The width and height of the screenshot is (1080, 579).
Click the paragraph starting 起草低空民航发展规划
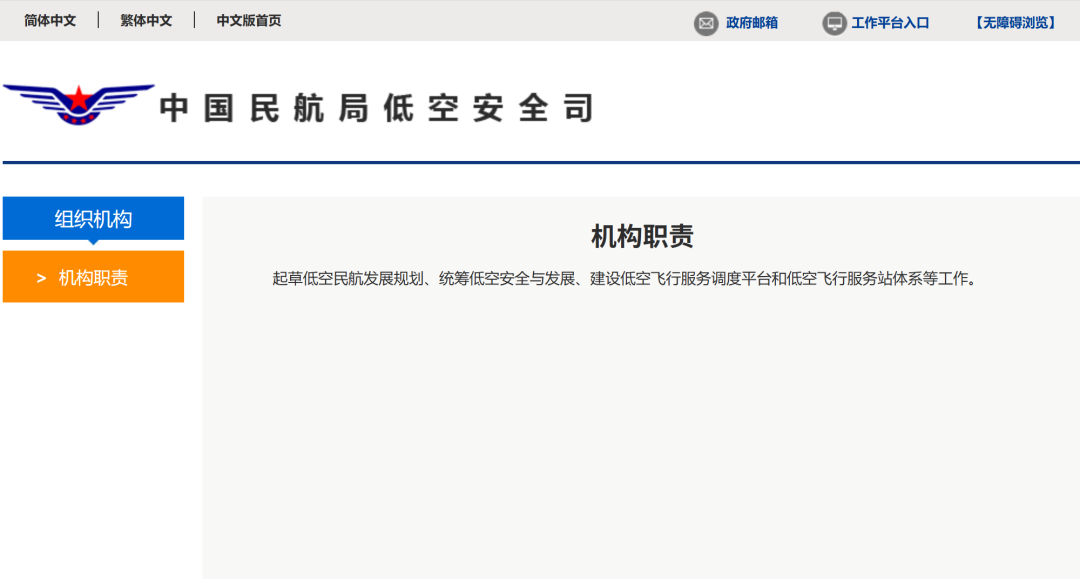(624, 279)
